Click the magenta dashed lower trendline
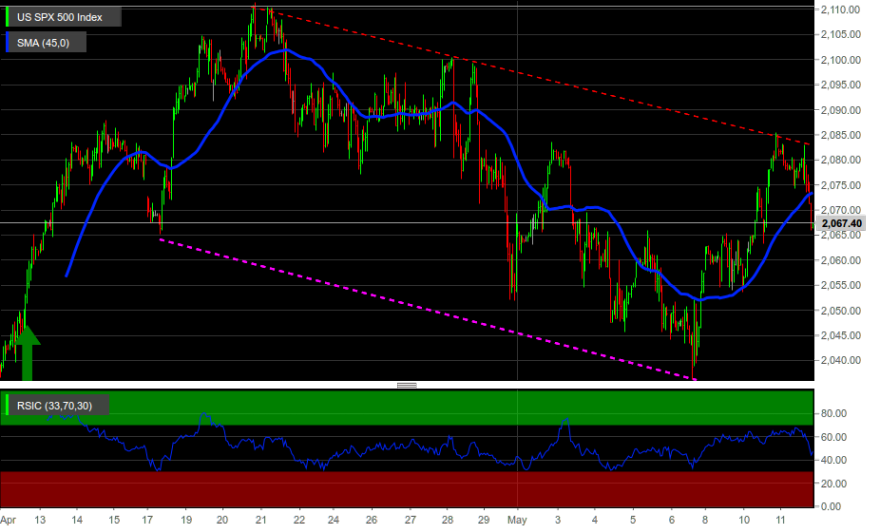This screenshot has height=532, width=880. [x=427, y=309]
